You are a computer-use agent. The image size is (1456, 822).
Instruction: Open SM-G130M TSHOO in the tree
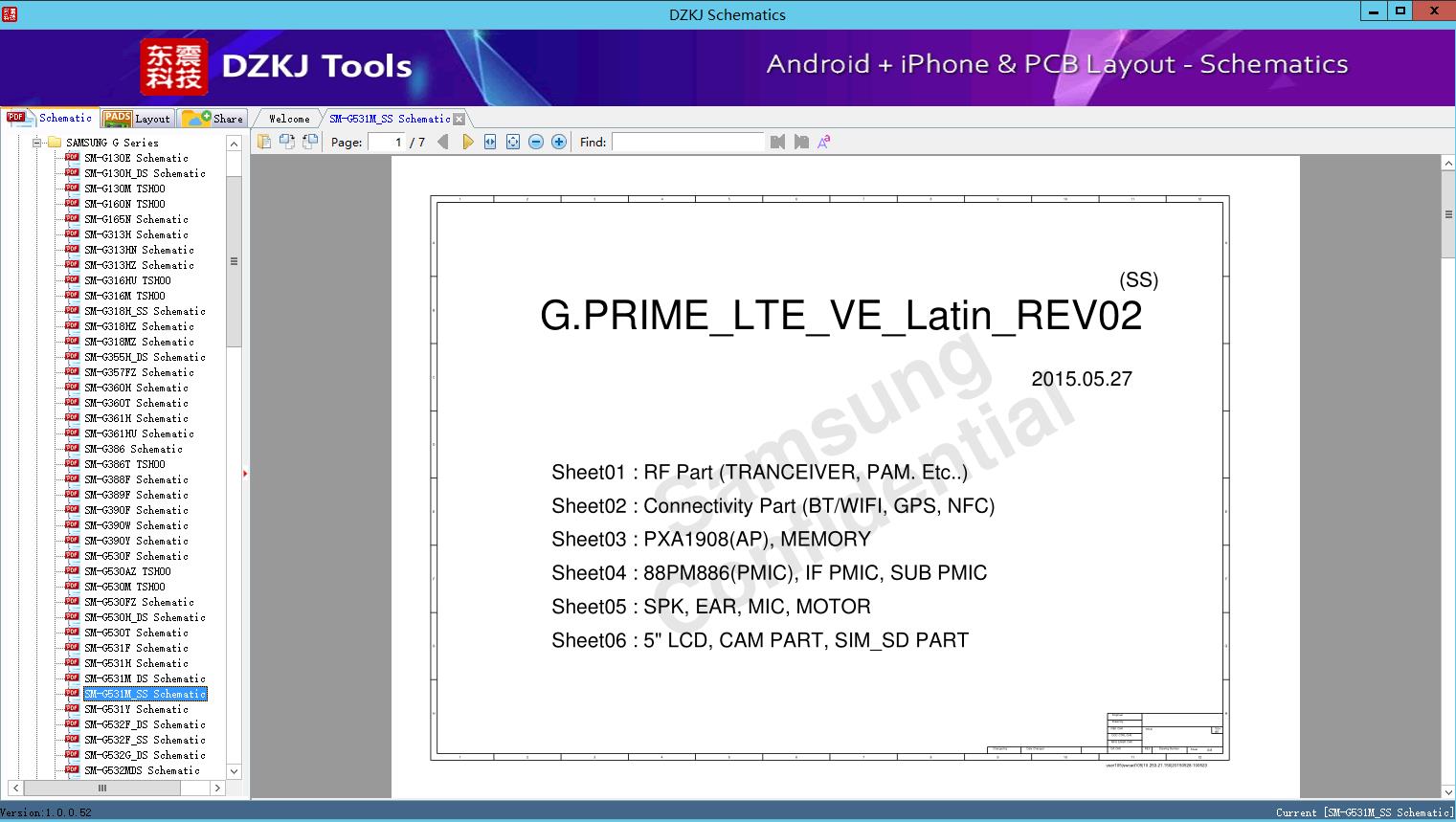[x=124, y=189]
